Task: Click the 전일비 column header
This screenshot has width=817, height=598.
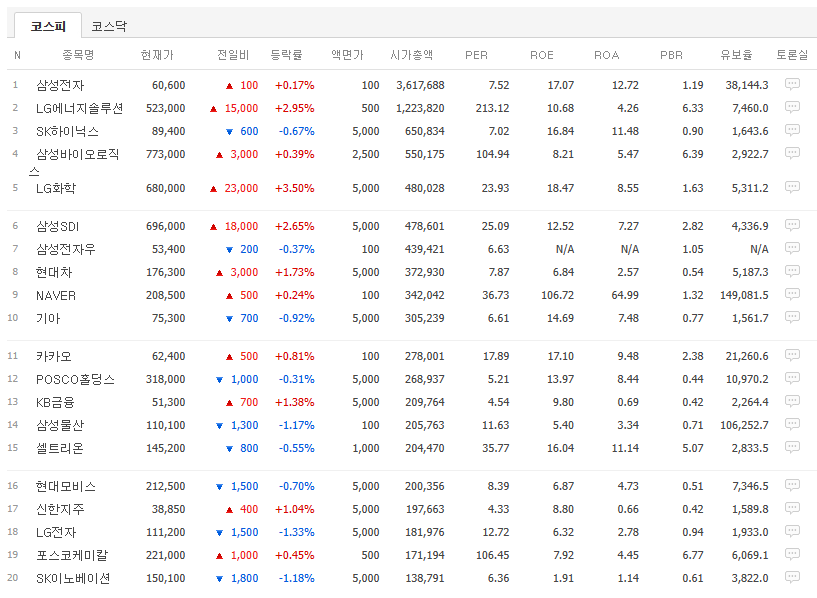Action: [x=233, y=55]
